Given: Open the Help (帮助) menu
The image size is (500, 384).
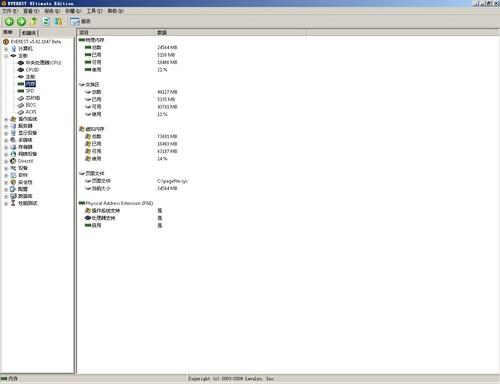Looking at the screenshot, I should [116, 11].
